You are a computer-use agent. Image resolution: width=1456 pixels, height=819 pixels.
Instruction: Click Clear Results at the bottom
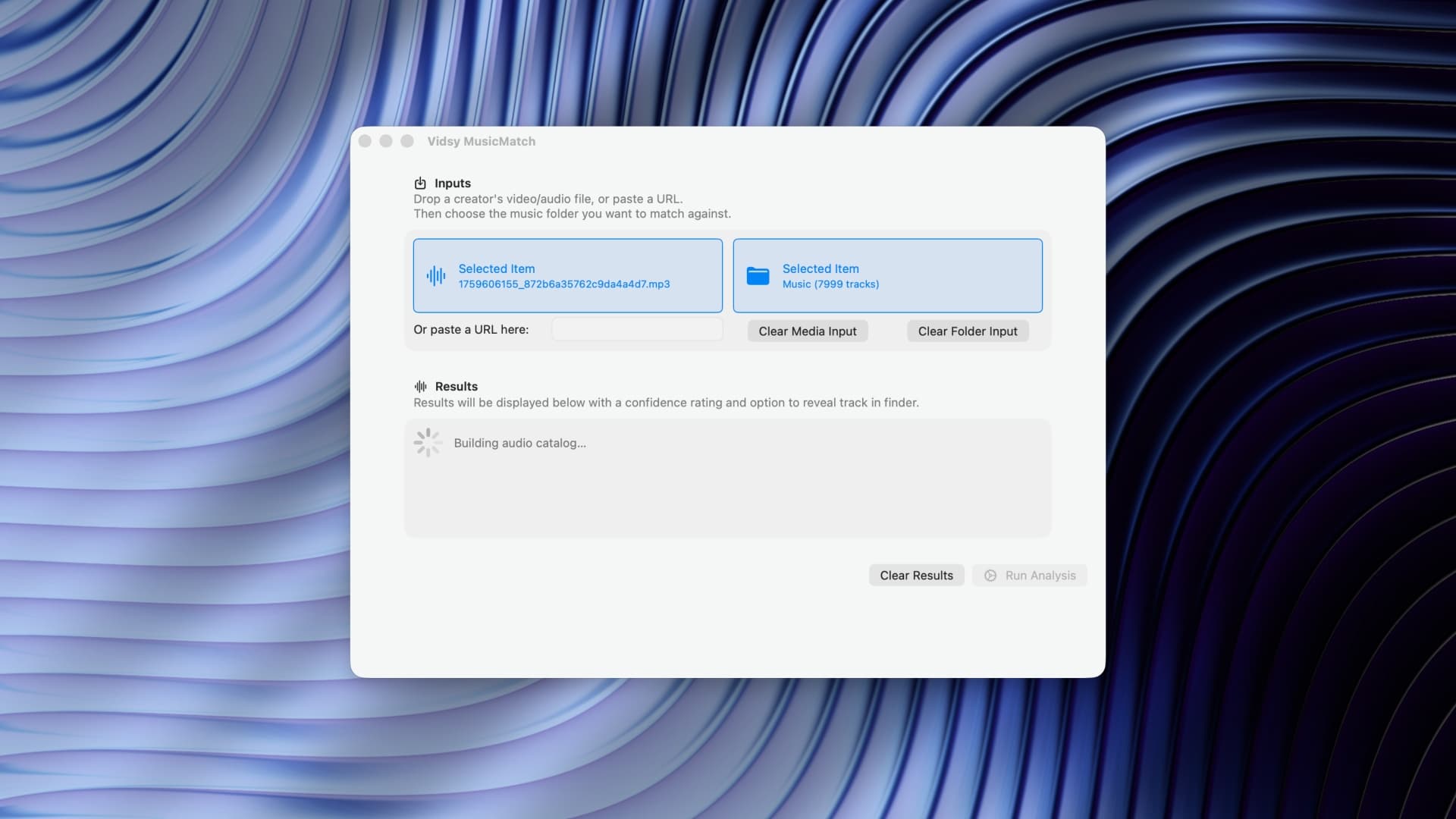click(916, 575)
